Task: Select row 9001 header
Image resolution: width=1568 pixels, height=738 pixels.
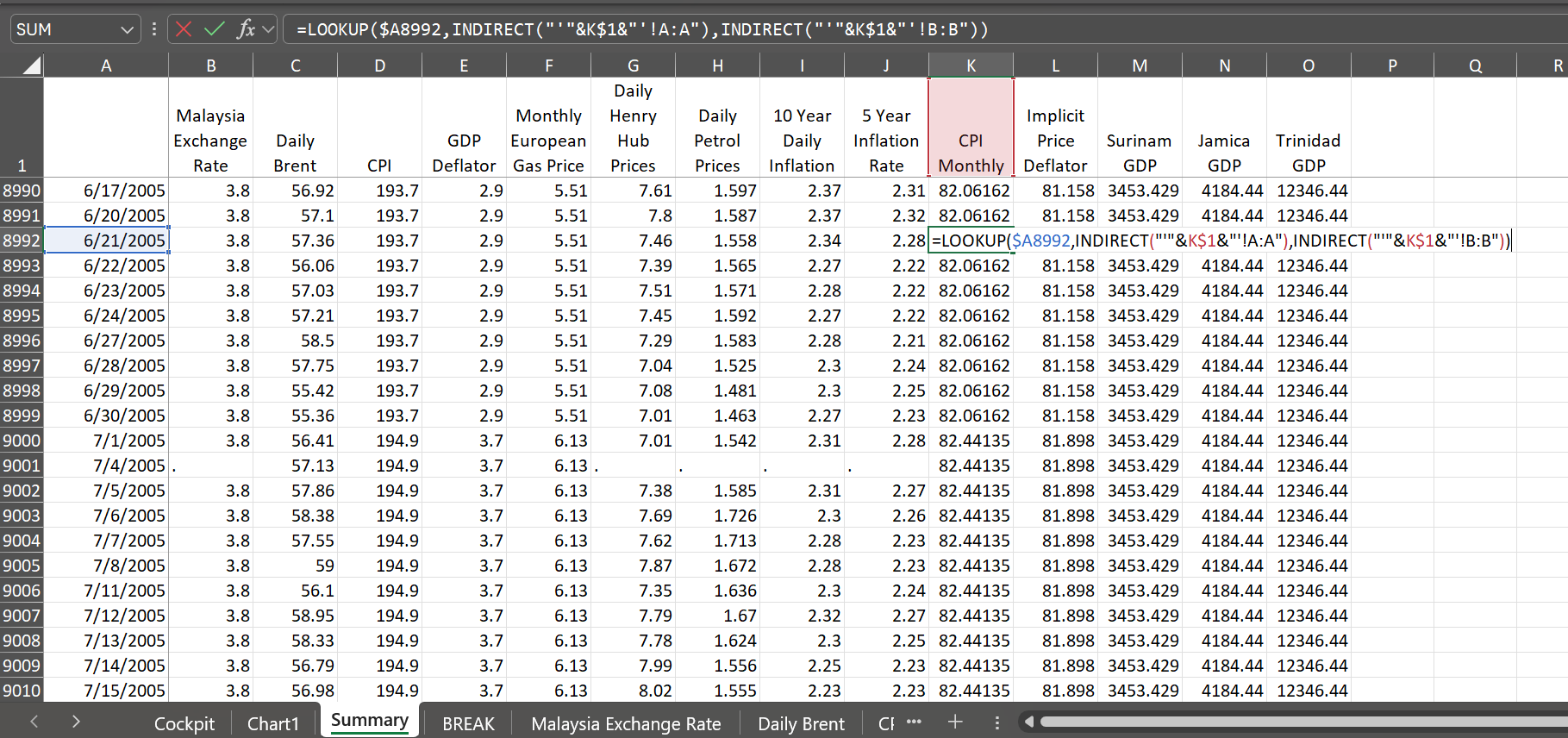Action: point(22,466)
